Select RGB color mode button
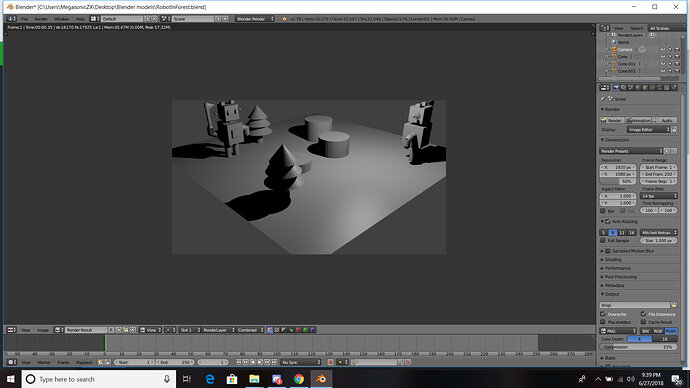This screenshot has height=388, width=690. point(657,331)
